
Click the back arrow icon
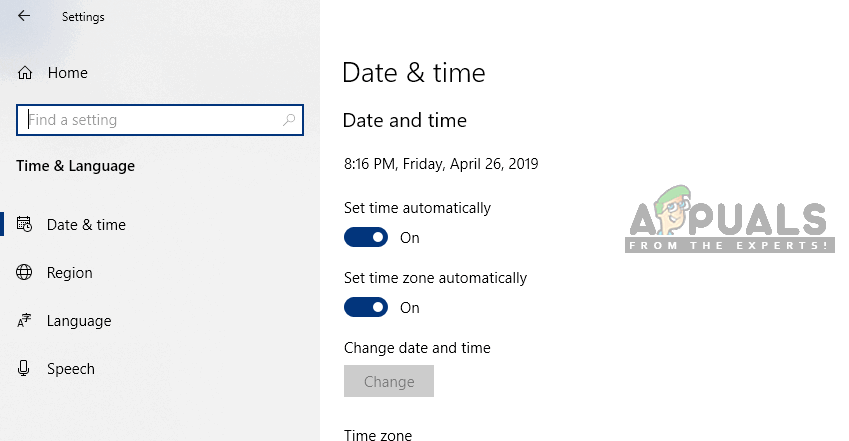pos(24,16)
